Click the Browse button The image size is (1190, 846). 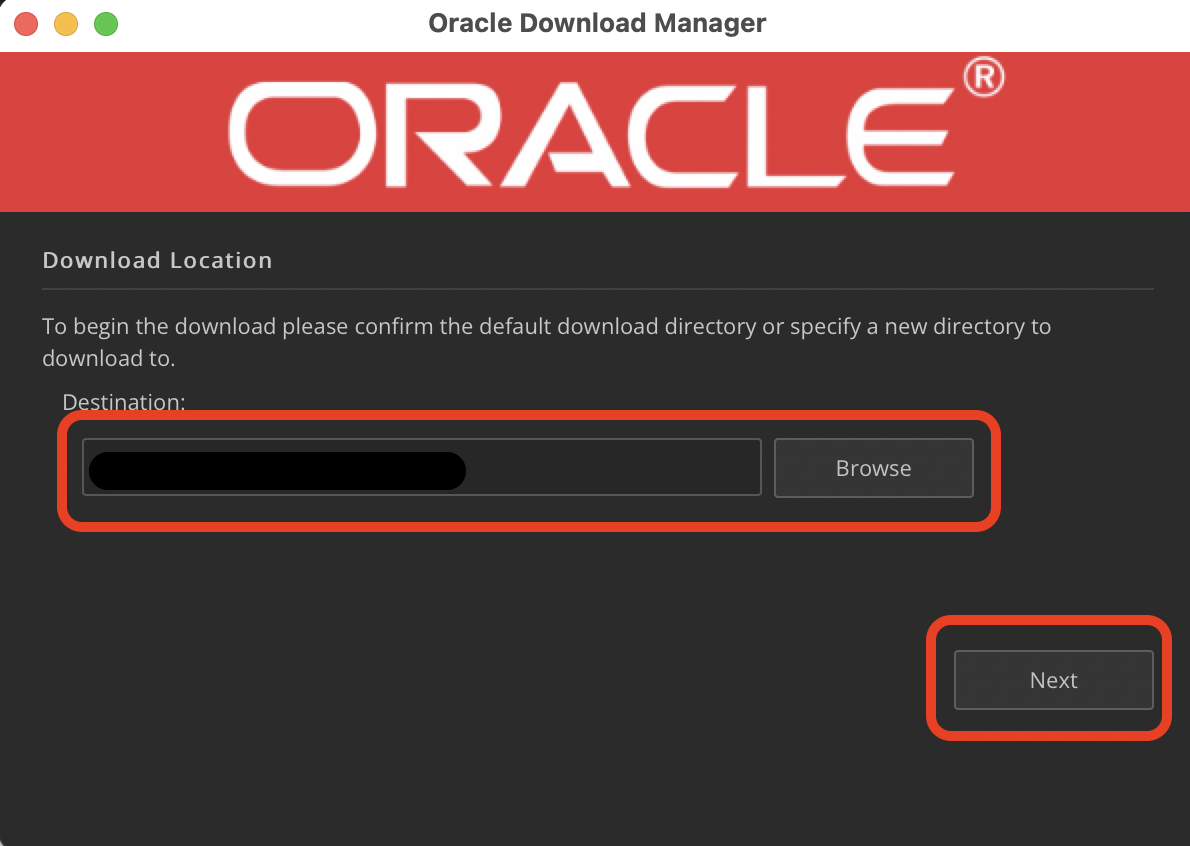(873, 468)
